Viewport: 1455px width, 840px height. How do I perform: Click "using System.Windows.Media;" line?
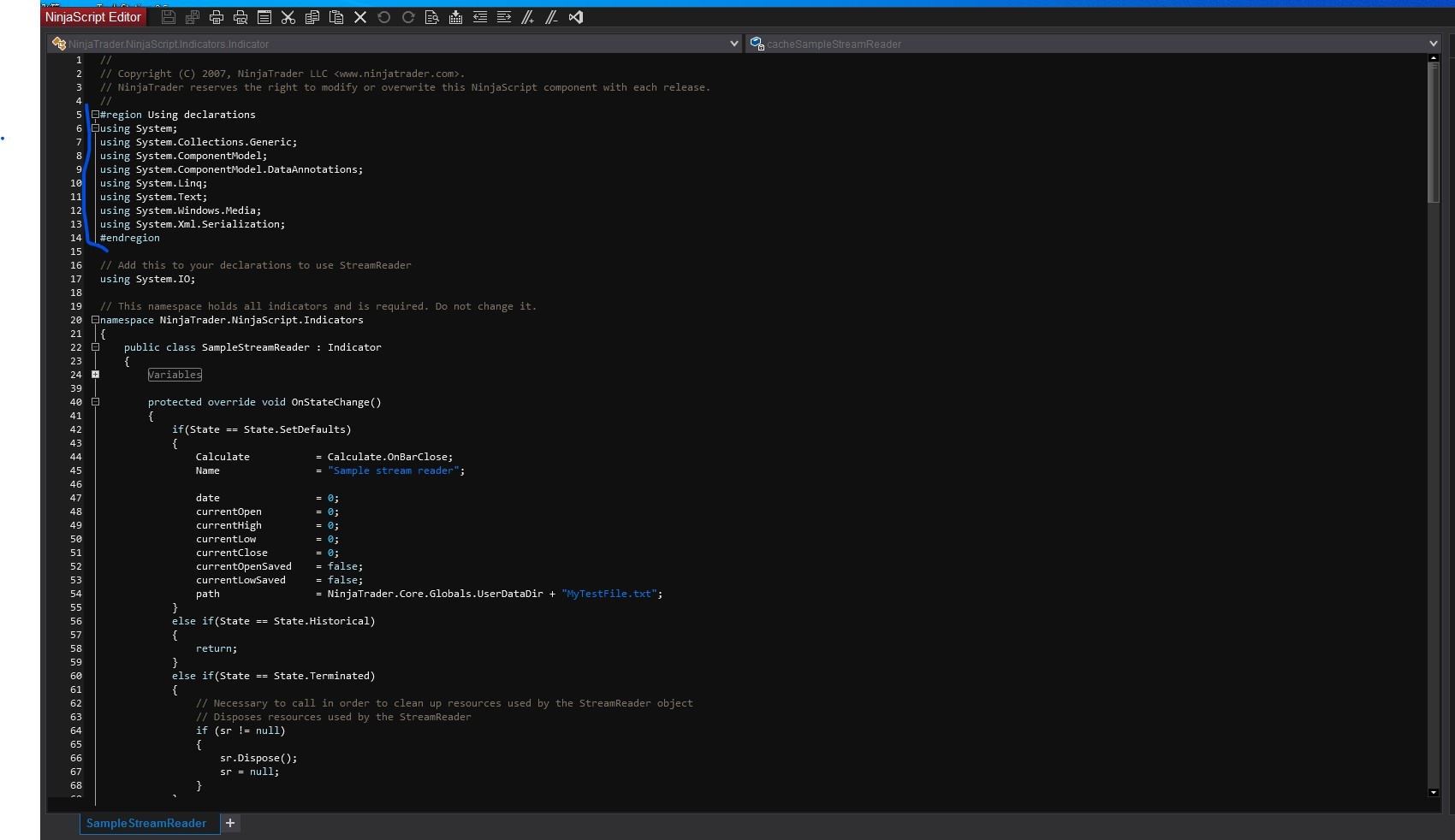[x=181, y=210]
